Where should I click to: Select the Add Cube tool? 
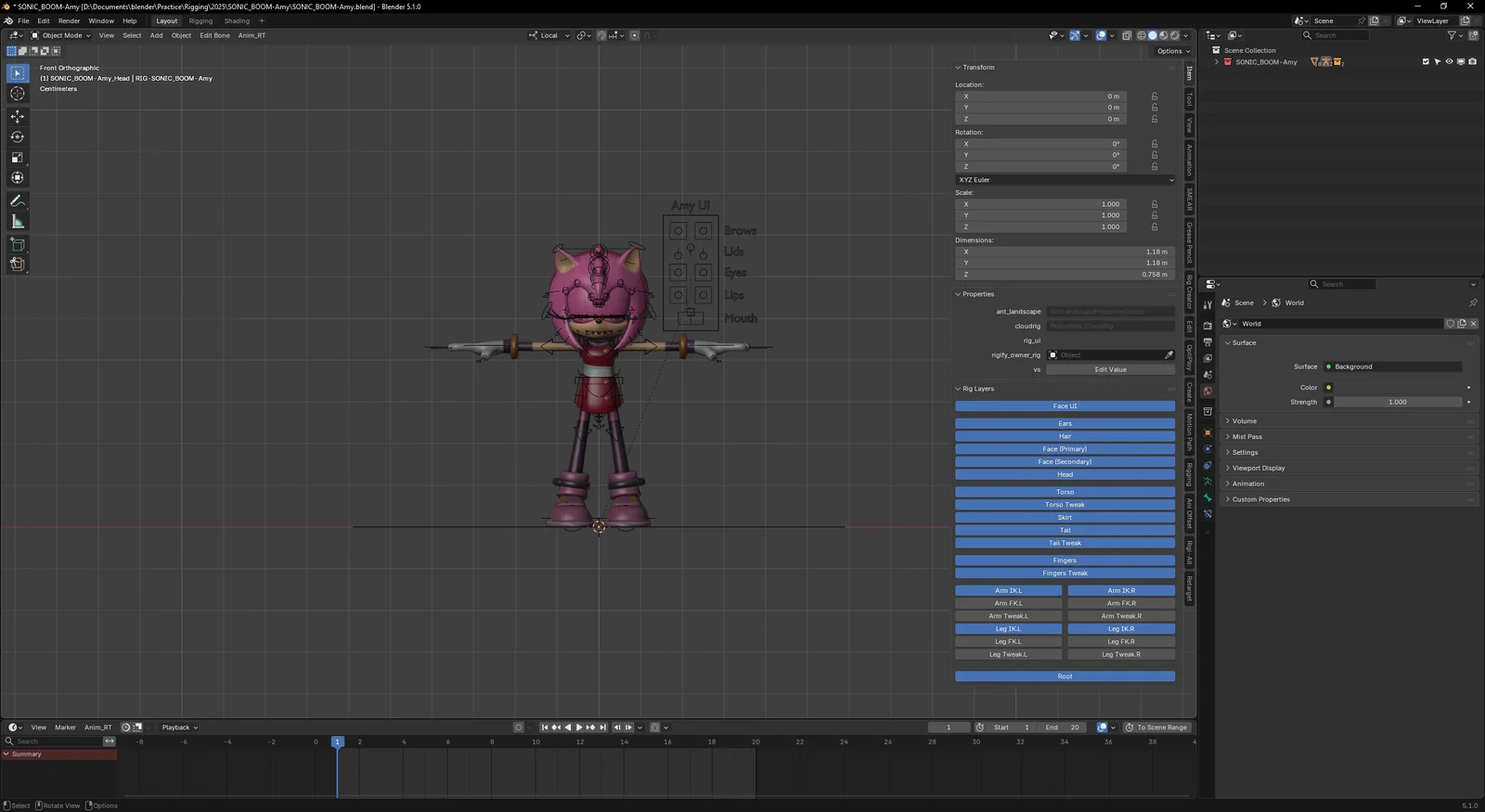18,244
